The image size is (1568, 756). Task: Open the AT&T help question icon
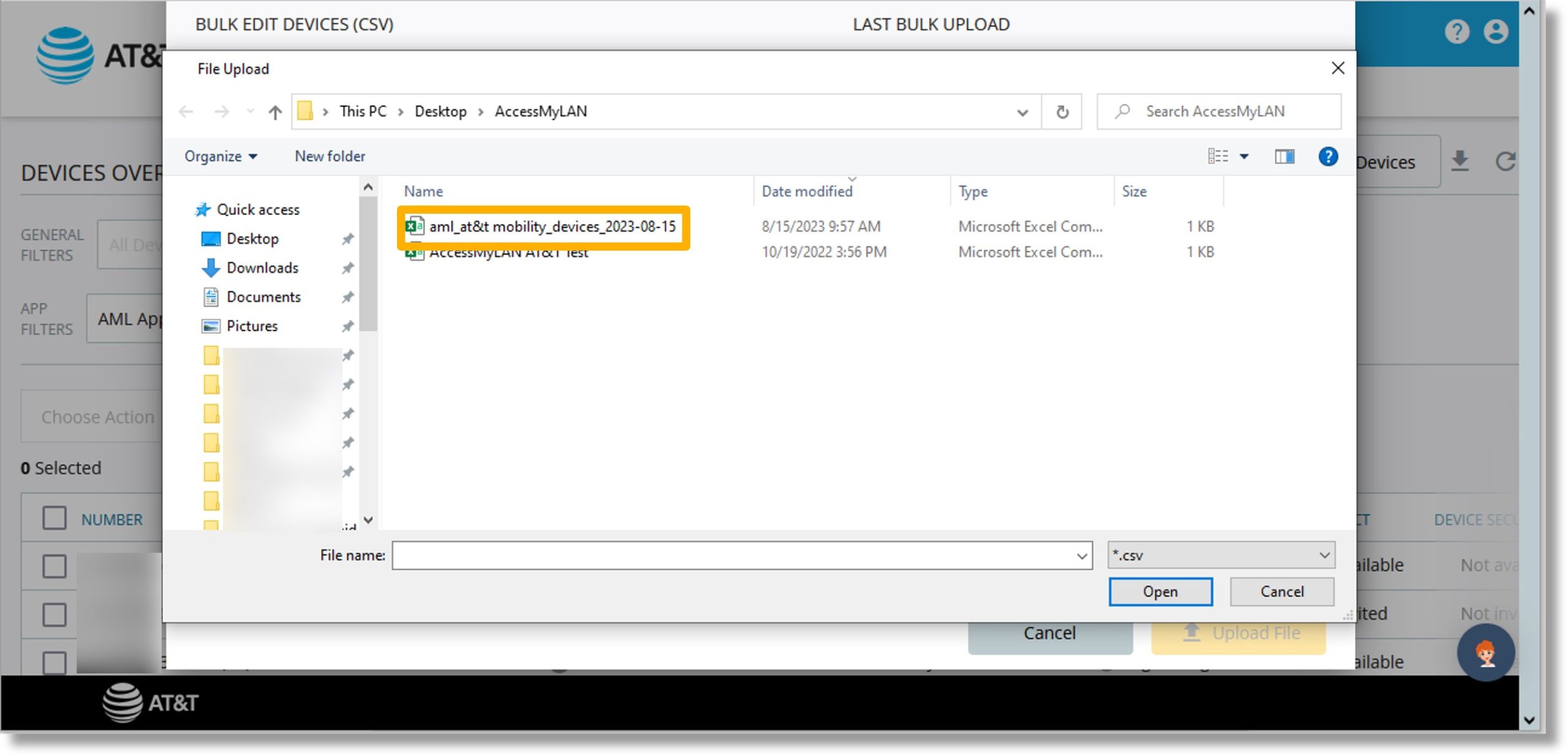click(1457, 31)
